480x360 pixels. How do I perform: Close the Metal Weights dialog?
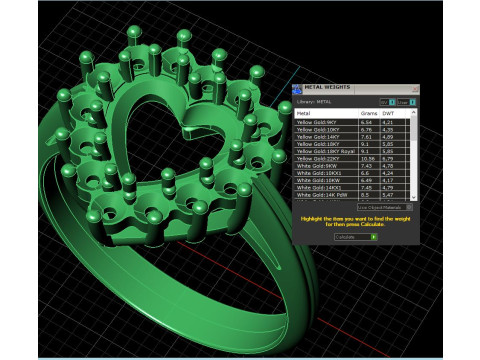(x=415, y=89)
